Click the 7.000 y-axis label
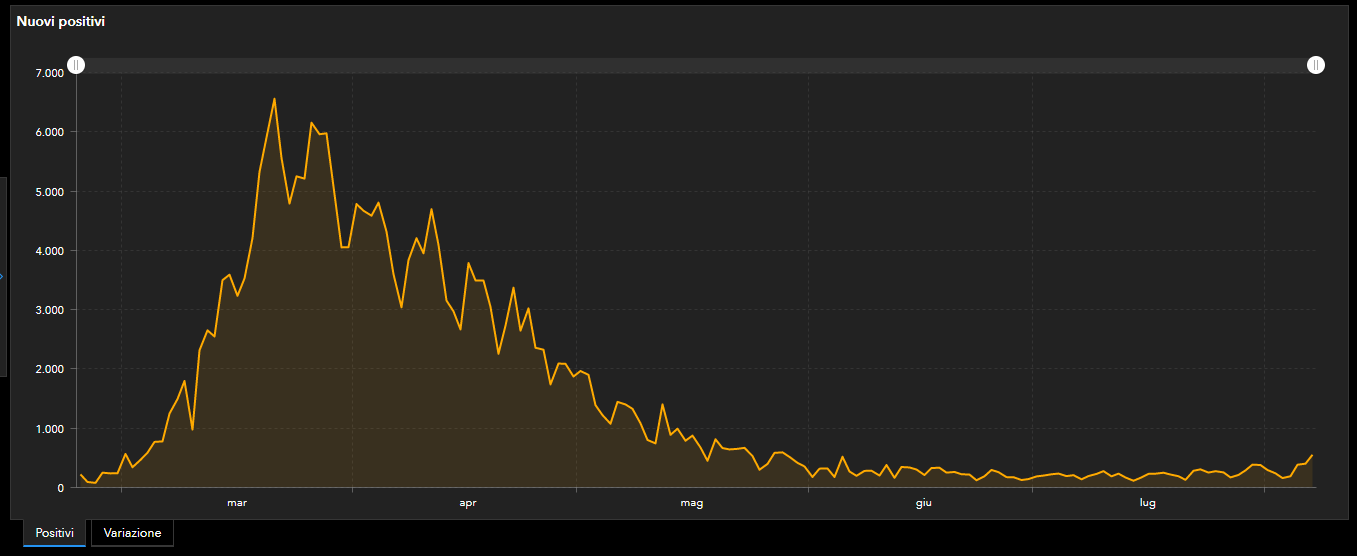1357x556 pixels. click(48, 73)
